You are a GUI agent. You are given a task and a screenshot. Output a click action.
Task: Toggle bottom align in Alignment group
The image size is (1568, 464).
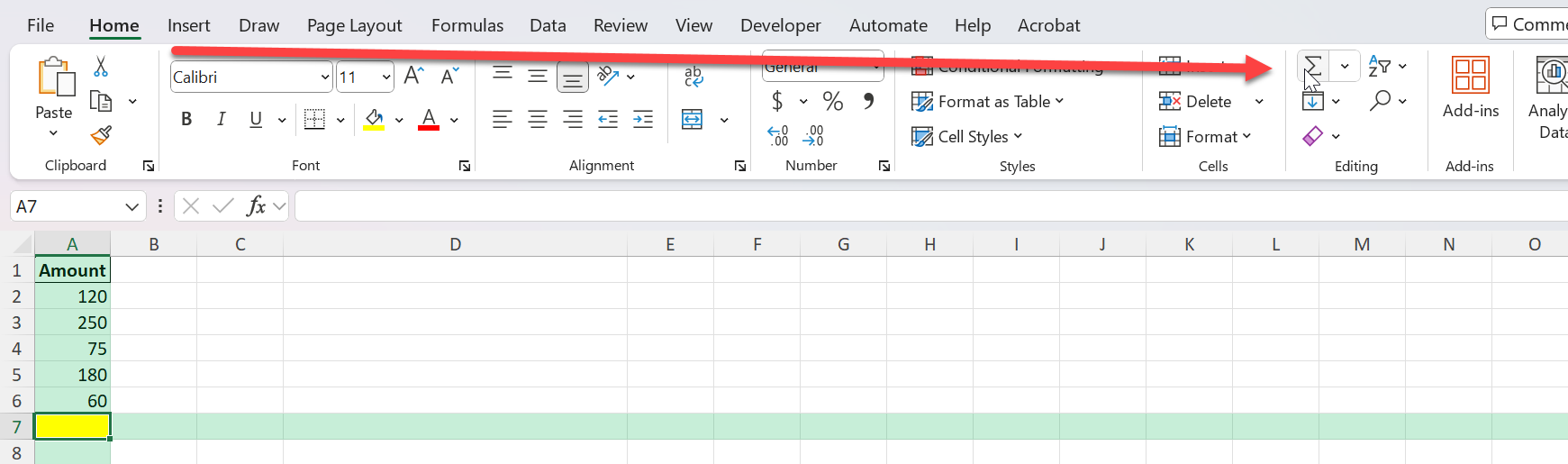coord(573,77)
